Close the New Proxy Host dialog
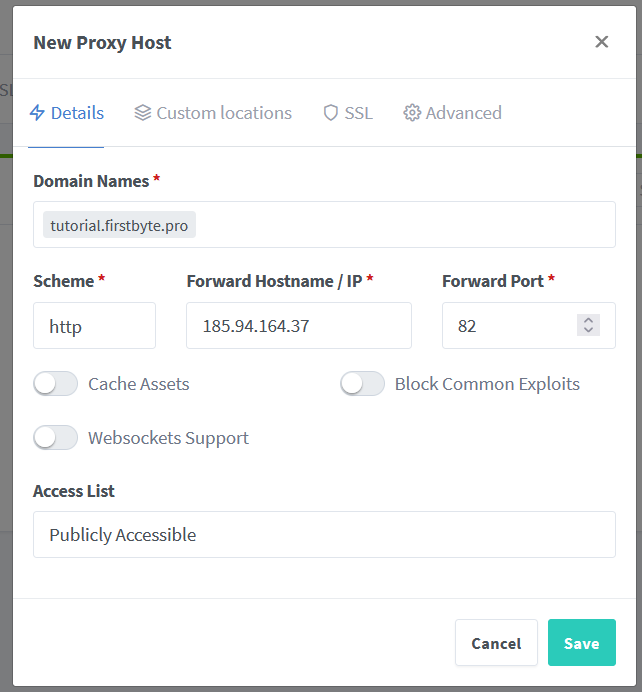 tap(601, 42)
